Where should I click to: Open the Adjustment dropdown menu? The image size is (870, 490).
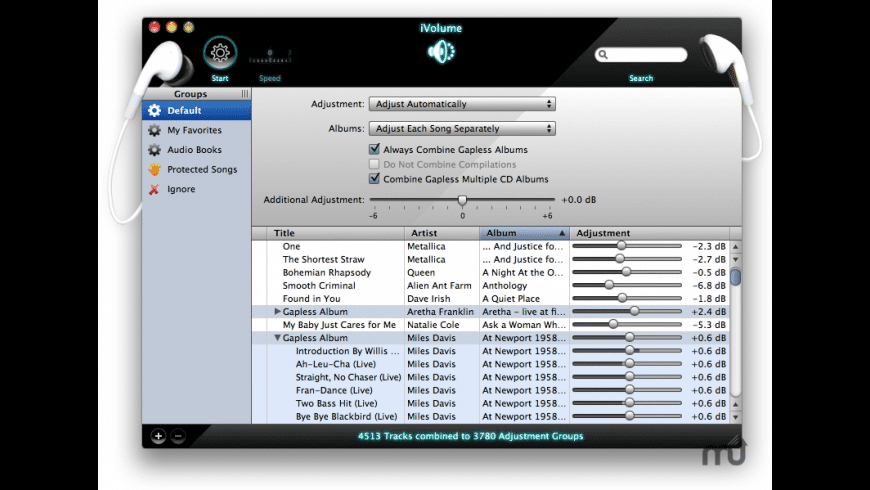(x=462, y=104)
